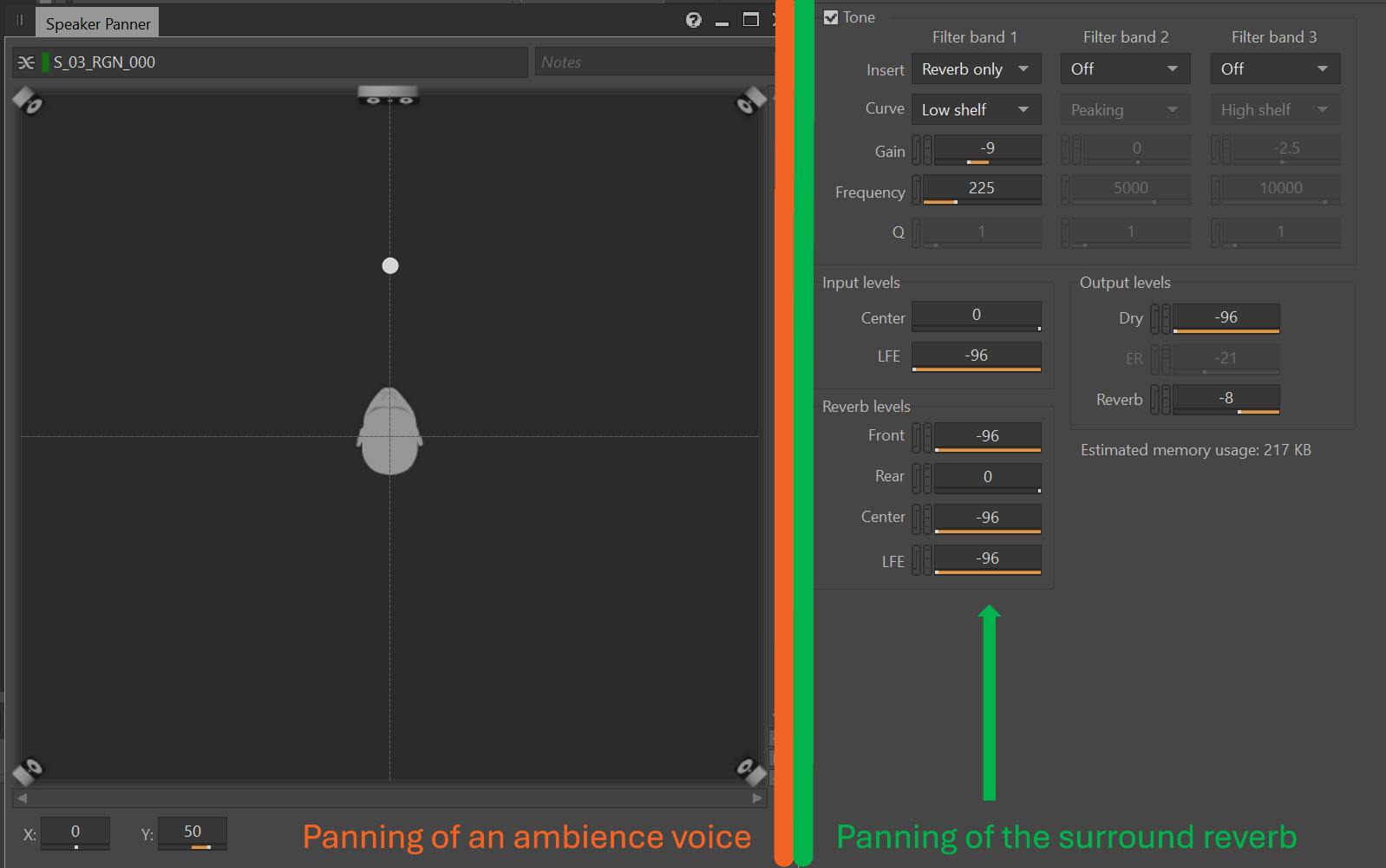This screenshot has height=868, width=1386.
Task: Click the front-right speaker icon
Action: click(750, 101)
